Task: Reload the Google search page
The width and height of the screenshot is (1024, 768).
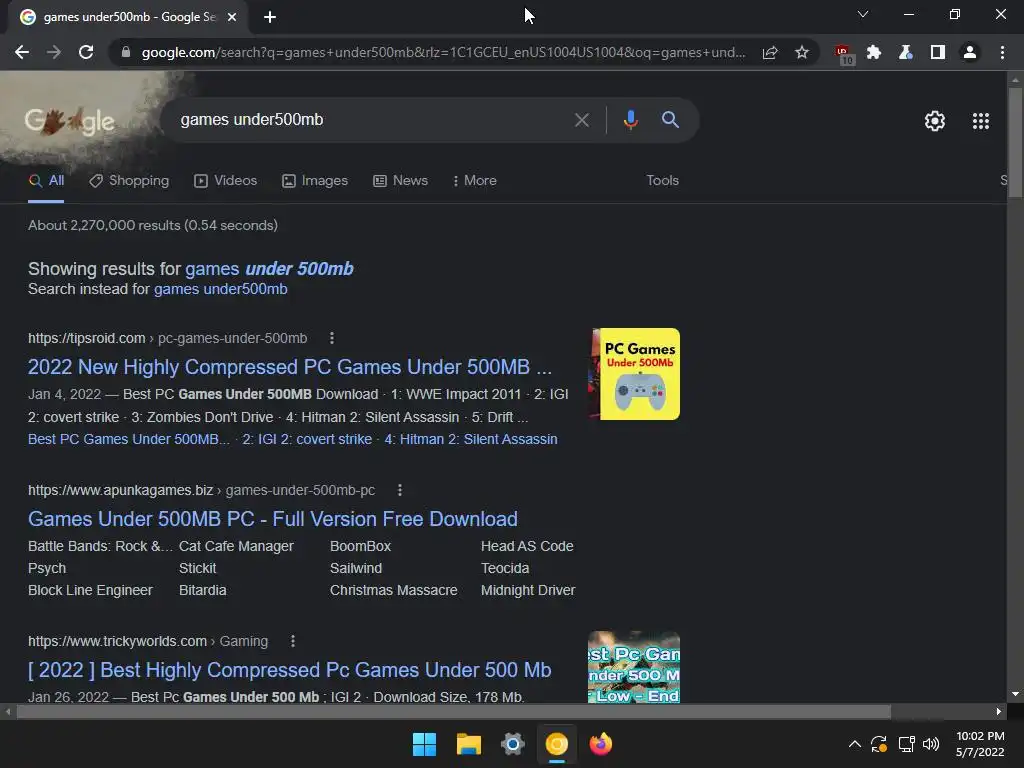Action: [x=86, y=52]
